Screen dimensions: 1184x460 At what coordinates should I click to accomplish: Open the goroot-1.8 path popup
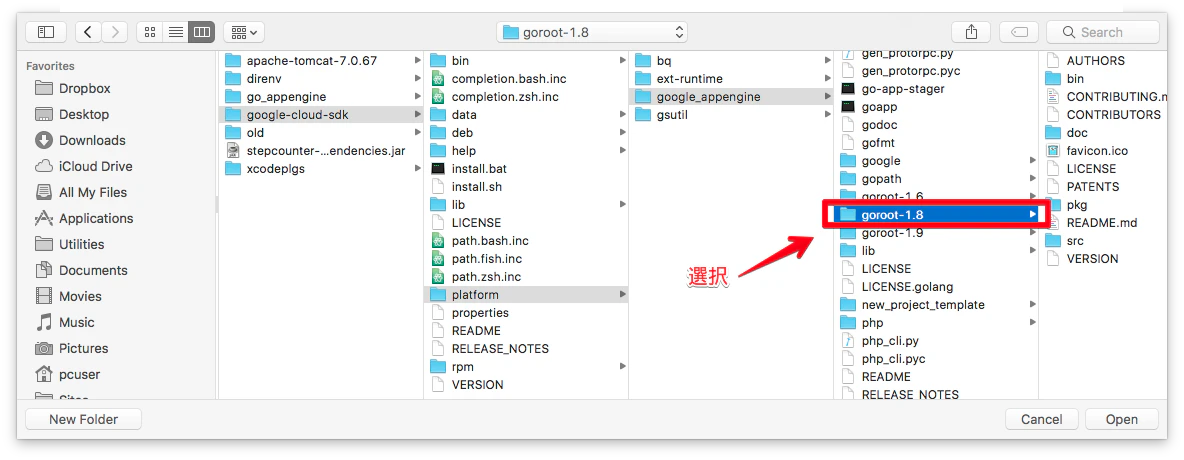point(591,32)
